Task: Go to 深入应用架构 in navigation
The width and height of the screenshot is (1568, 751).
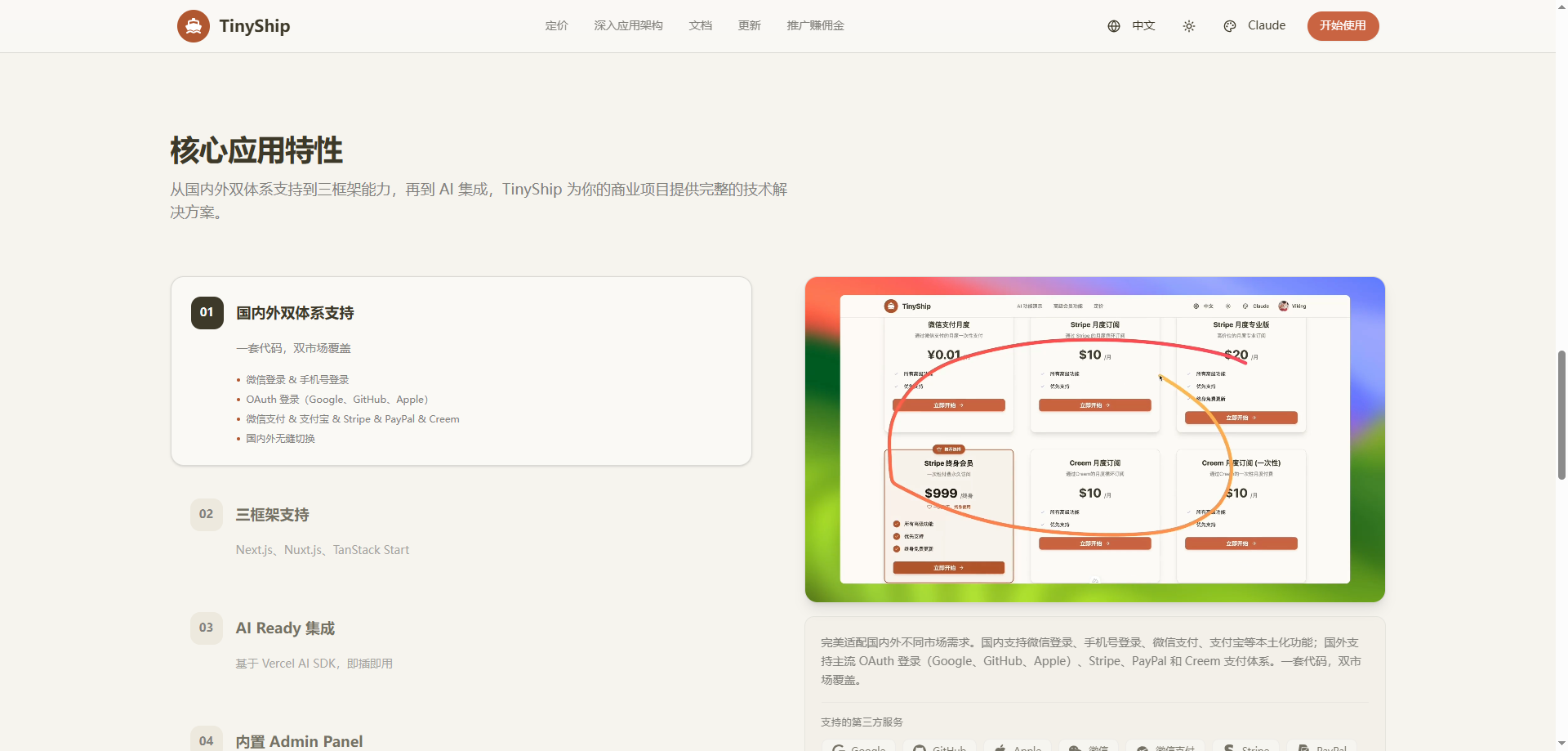Action: point(629,26)
